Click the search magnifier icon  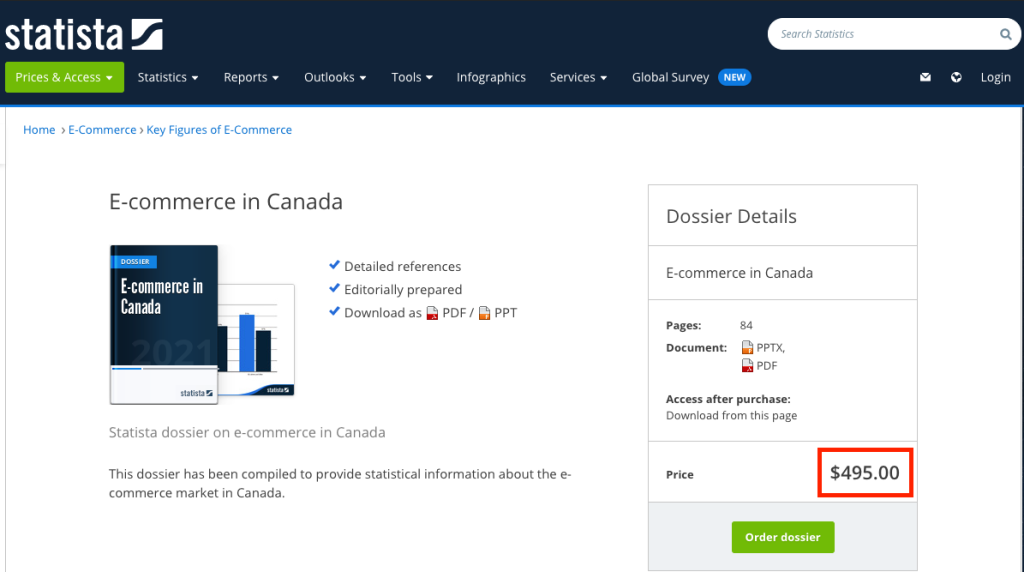(x=1005, y=34)
